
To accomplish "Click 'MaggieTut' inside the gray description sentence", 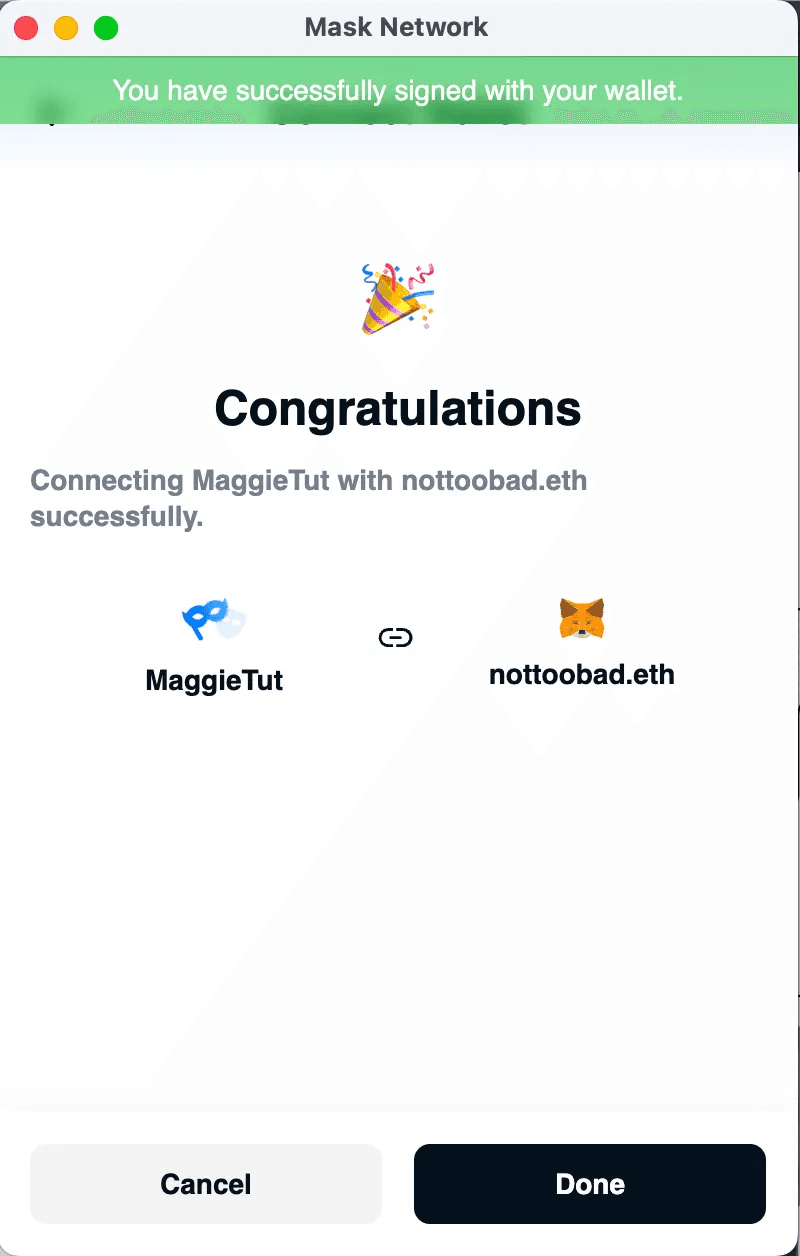I will (260, 481).
